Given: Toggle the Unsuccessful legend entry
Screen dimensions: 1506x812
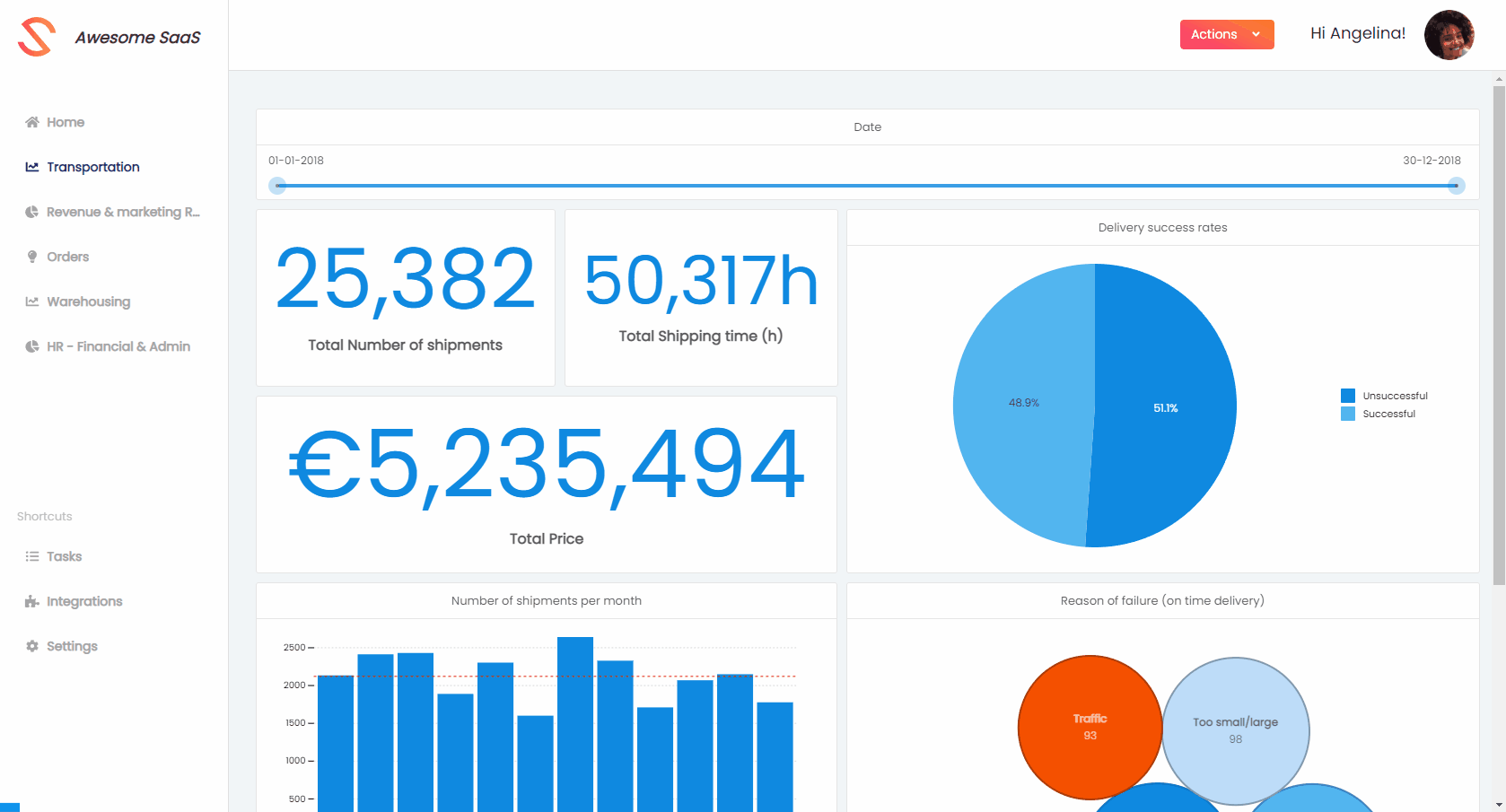Looking at the screenshot, I should click(x=1383, y=396).
